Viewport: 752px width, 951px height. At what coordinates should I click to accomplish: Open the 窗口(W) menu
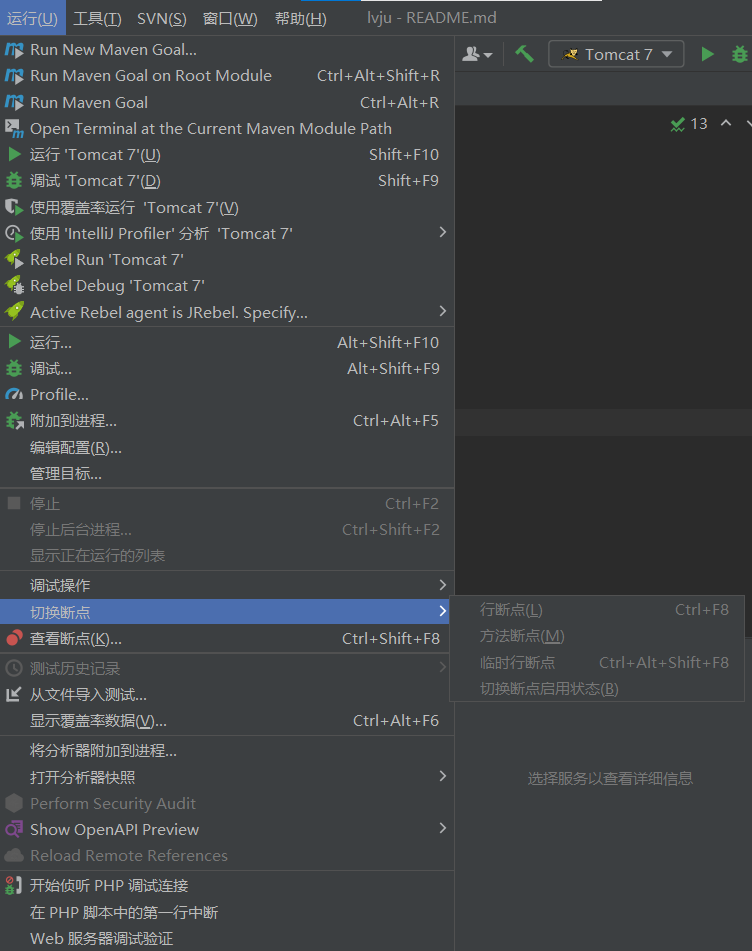click(230, 18)
